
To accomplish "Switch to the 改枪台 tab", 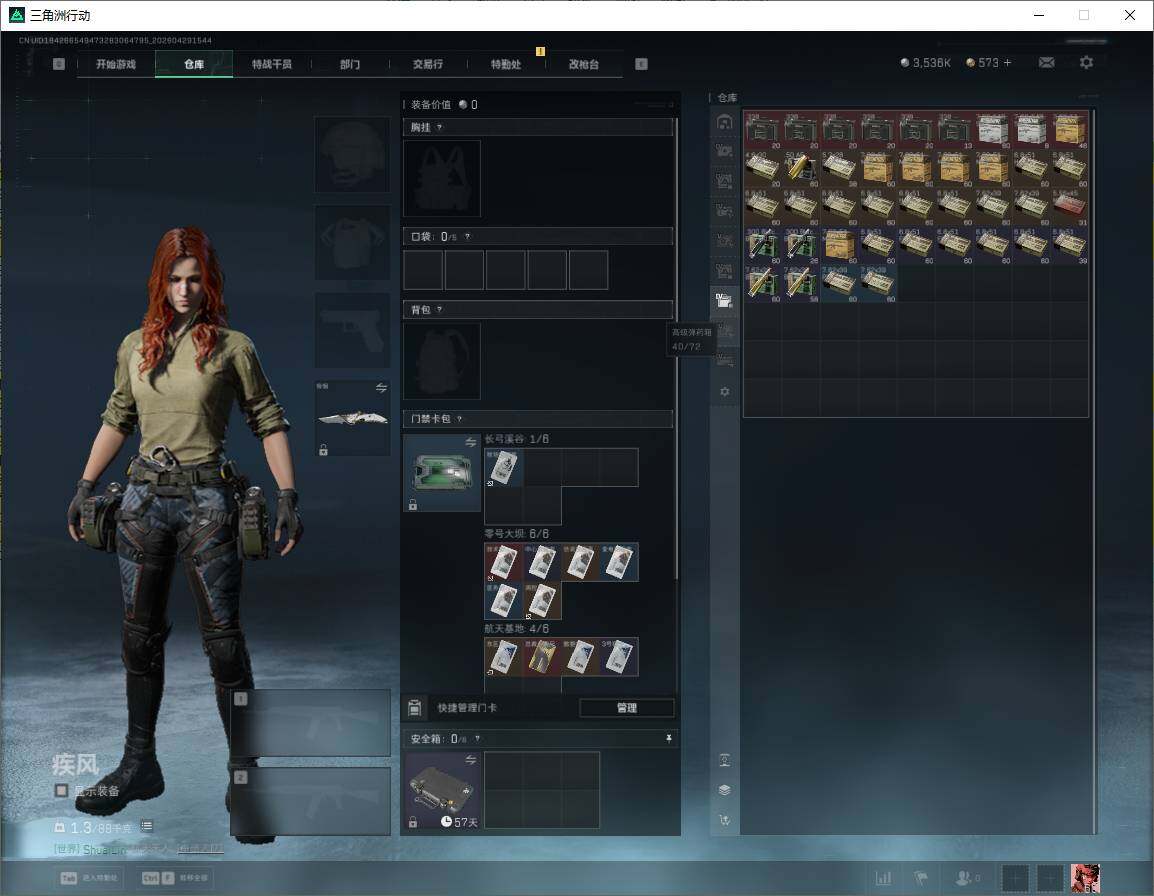I will (584, 64).
